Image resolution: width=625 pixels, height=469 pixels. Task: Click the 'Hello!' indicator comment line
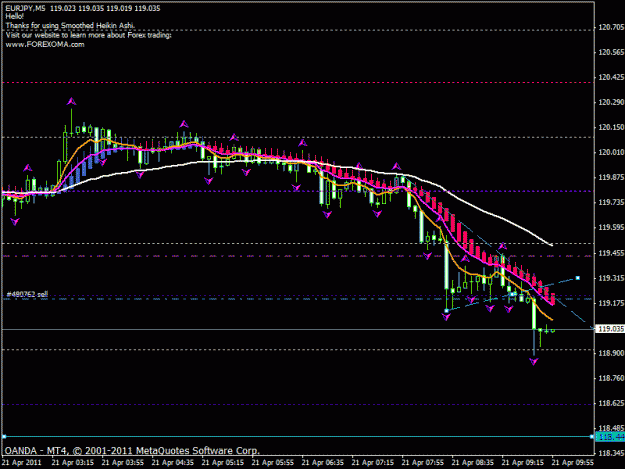coord(14,17)
